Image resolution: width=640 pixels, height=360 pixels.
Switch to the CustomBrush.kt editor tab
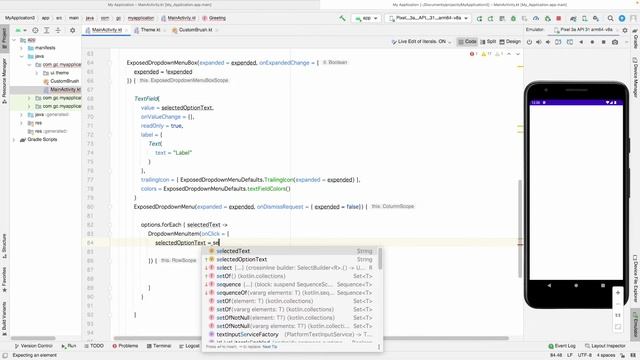click(x=195, y=30)
